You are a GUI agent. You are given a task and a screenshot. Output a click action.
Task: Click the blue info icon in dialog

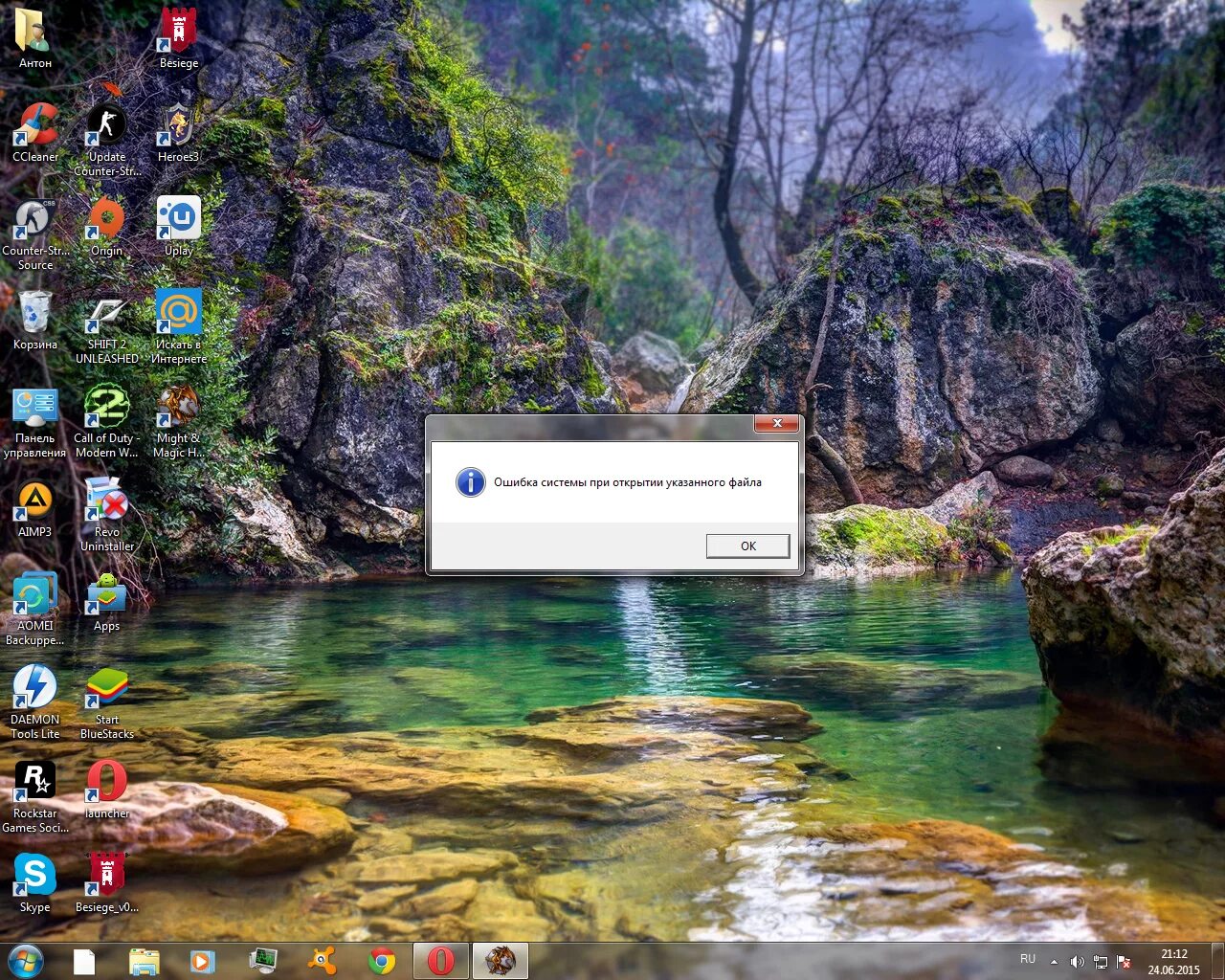pos(470,481)
